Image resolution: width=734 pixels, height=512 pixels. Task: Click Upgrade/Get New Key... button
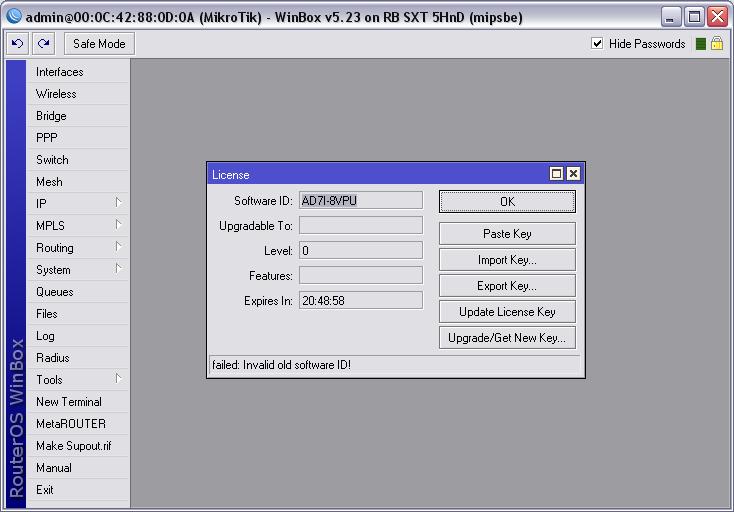click(x=507, y=338)
